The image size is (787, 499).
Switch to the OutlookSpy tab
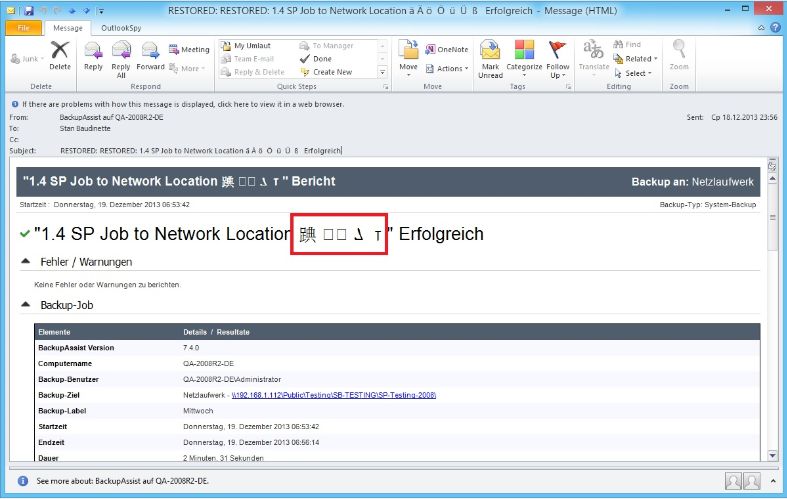coord(121,28)
